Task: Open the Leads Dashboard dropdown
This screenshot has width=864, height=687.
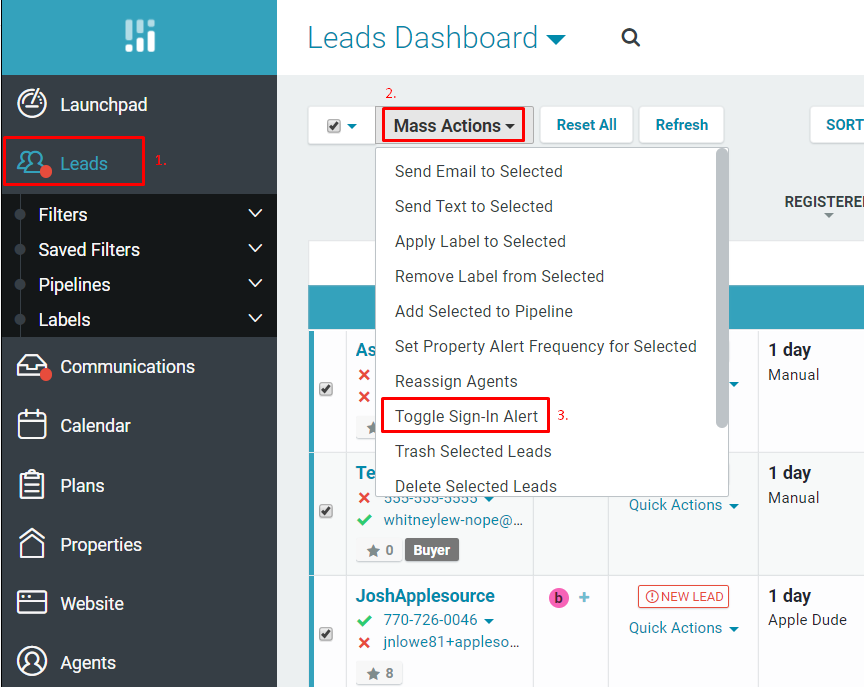Action: (x=557, y=37)
